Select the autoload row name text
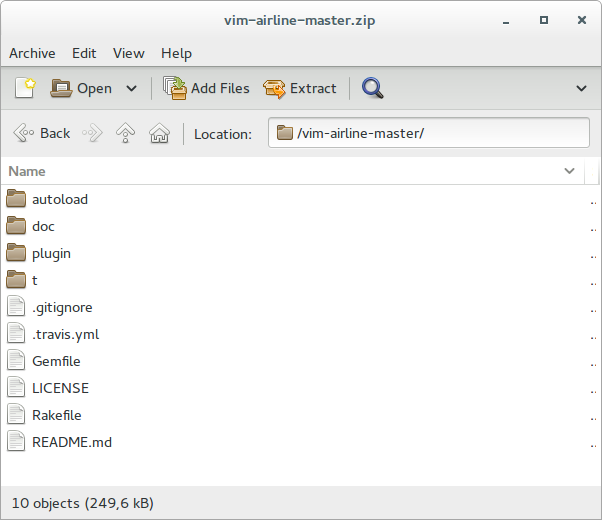 (60, 199)
